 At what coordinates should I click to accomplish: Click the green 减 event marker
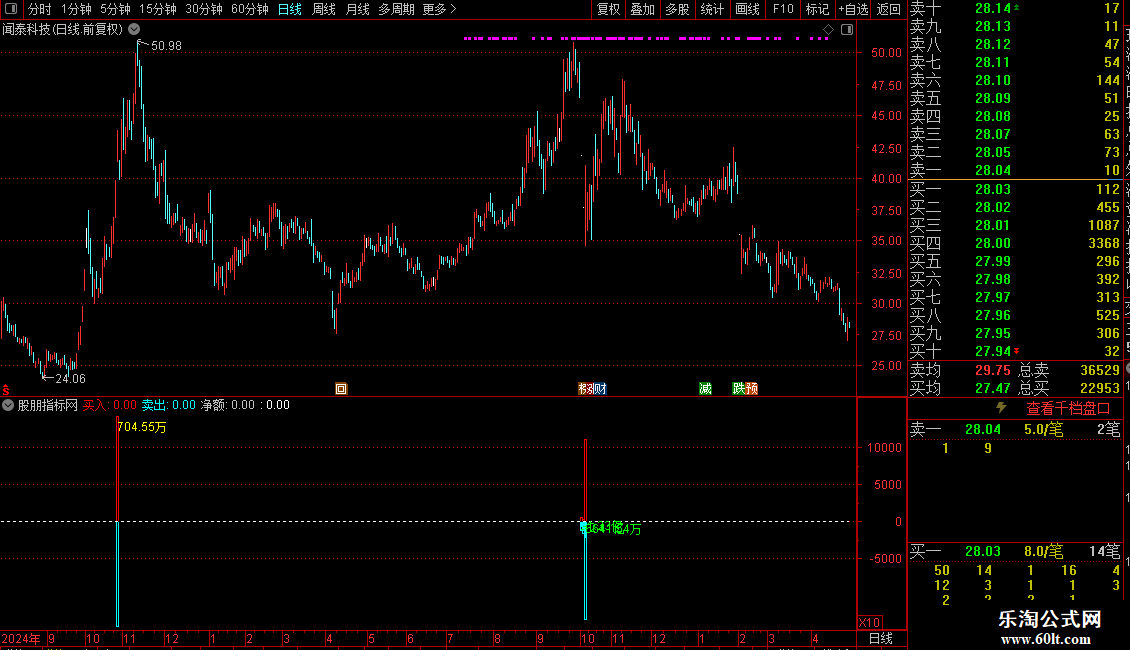coord(706,389)
